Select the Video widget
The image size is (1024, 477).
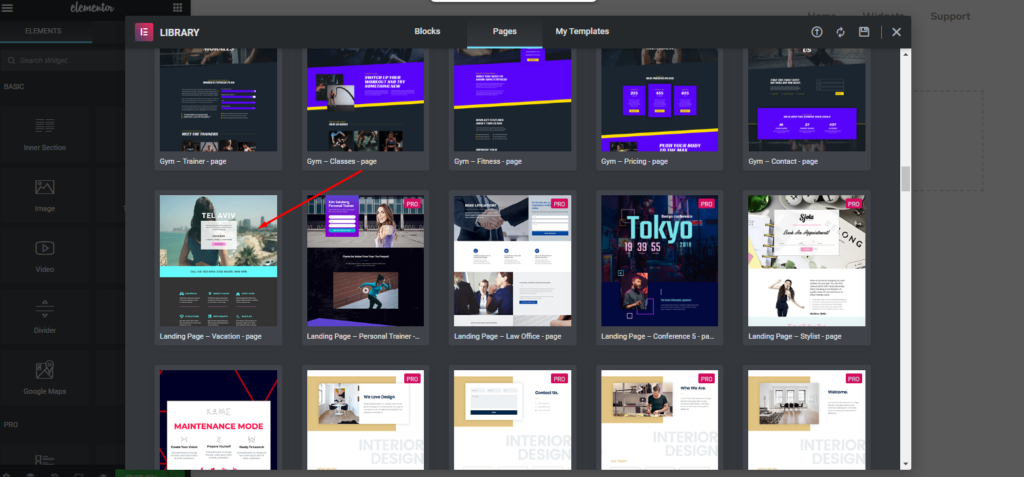click(44, 256)
